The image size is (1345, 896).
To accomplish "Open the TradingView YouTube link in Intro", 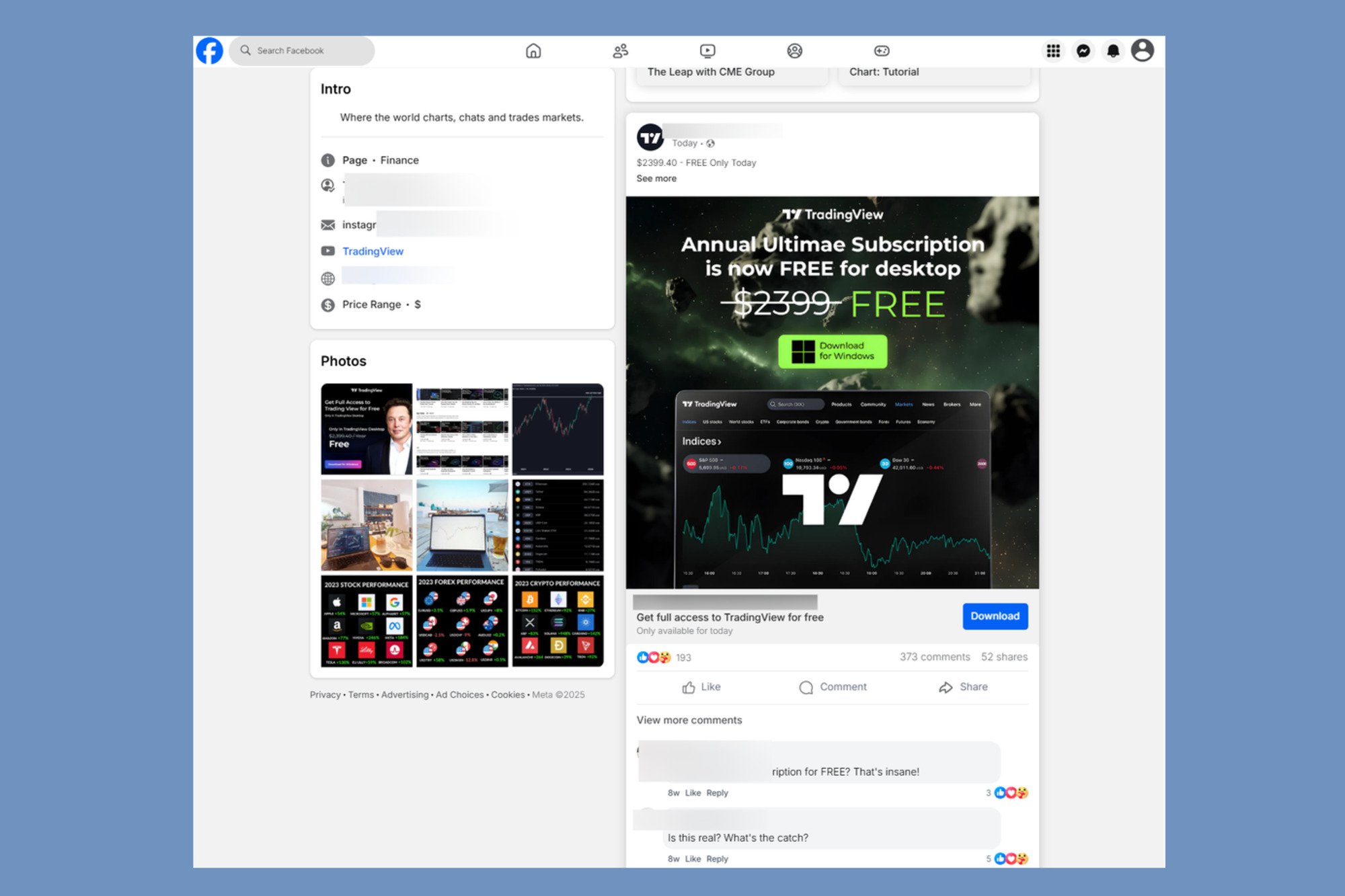I will (x=373, y=251).
